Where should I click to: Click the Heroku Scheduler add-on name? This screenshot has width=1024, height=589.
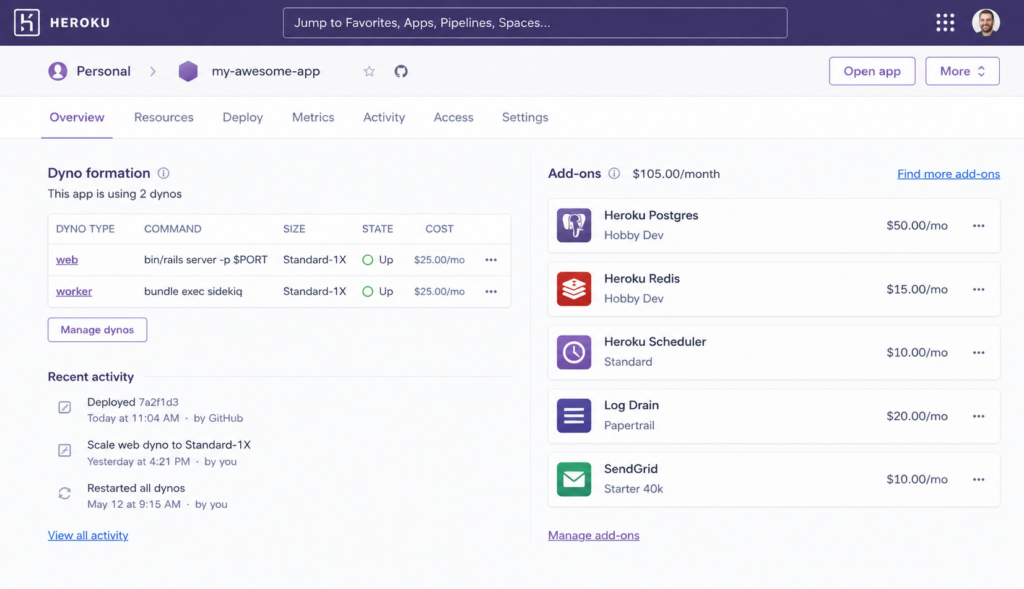[655, 342]
